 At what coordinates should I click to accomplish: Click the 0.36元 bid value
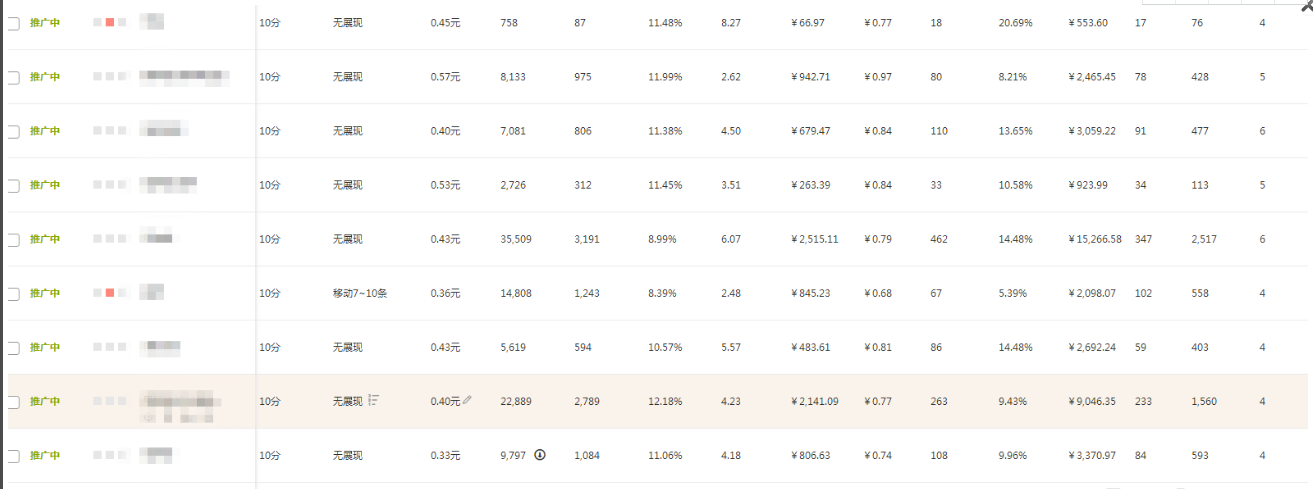coord(446,293)
